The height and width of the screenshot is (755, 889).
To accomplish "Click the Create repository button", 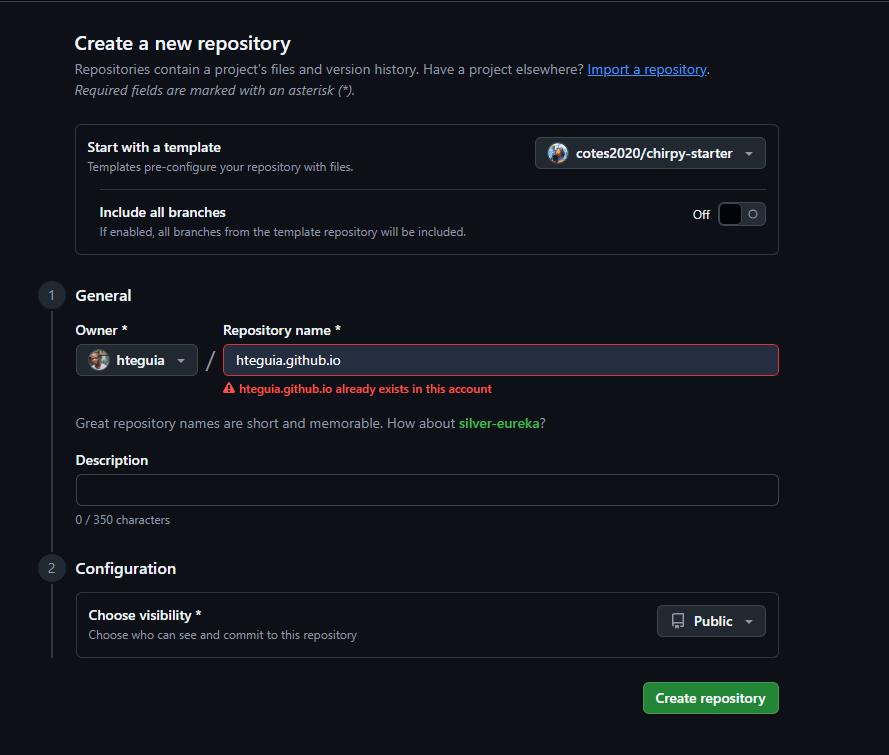I will pos(710,698).
